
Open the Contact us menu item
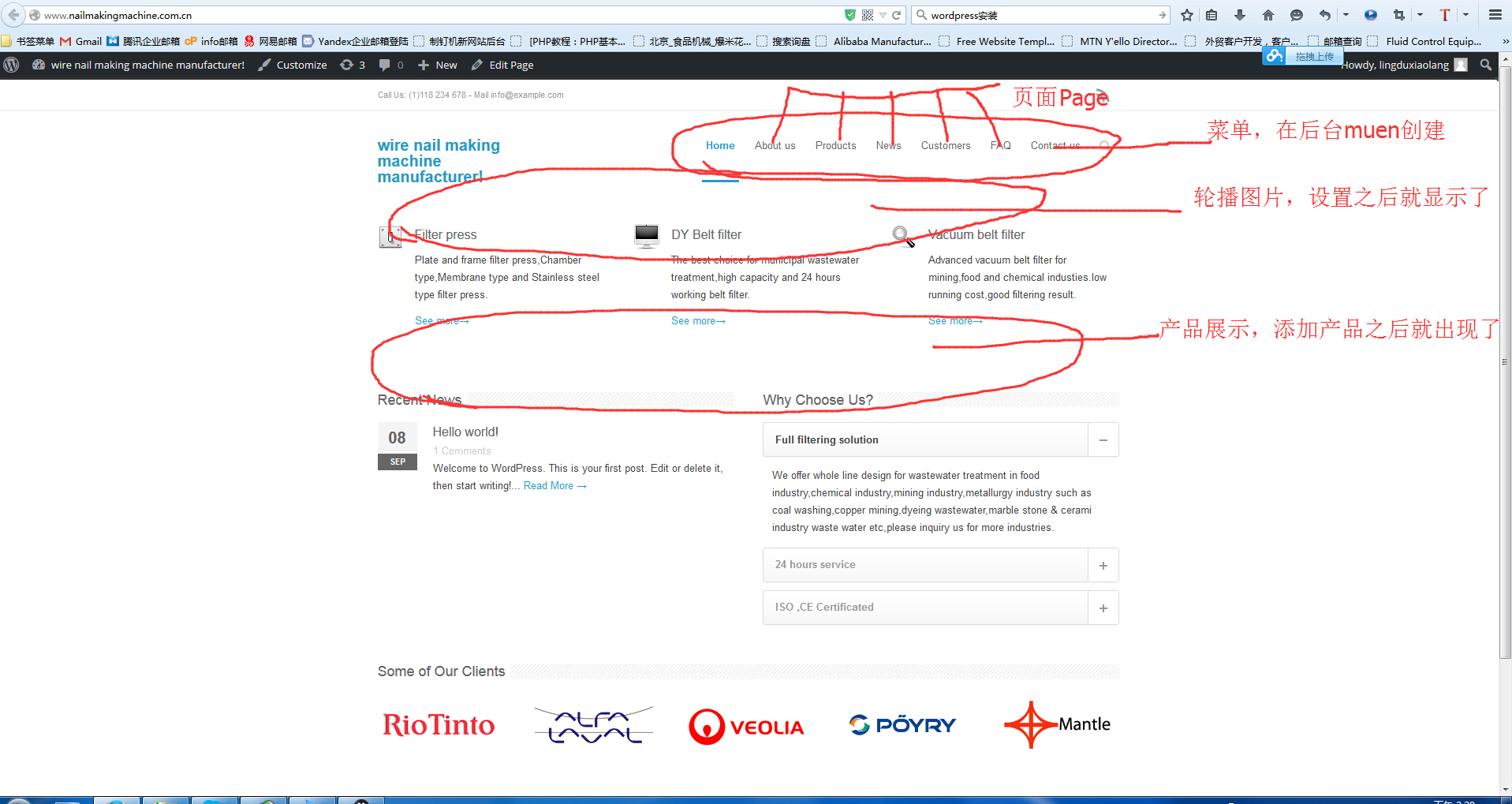pos(1055,145)
